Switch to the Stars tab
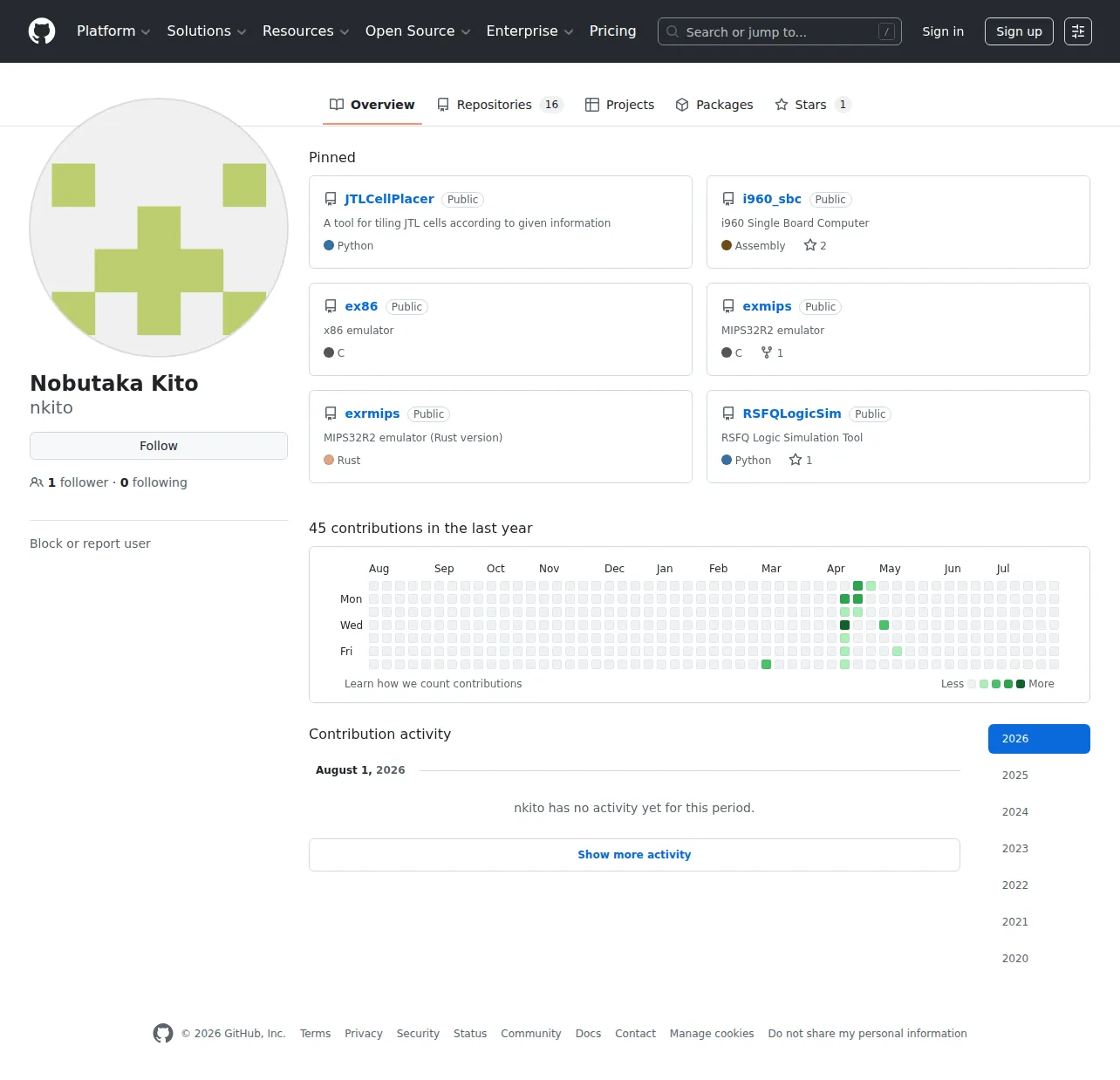The height and width of the screenshot is (1080, 1120). coord(813,105)
